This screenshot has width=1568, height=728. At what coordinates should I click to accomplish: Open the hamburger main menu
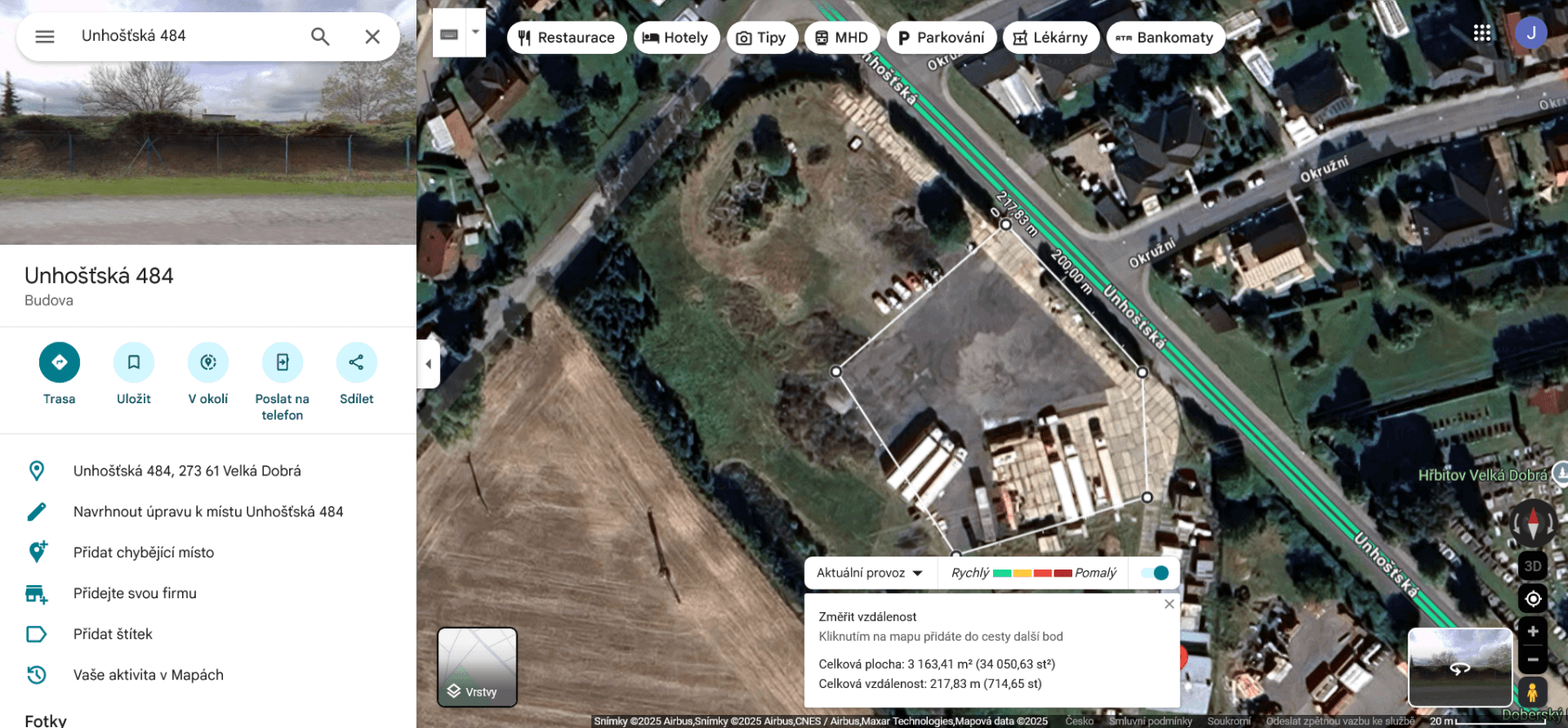pos(44,37)
